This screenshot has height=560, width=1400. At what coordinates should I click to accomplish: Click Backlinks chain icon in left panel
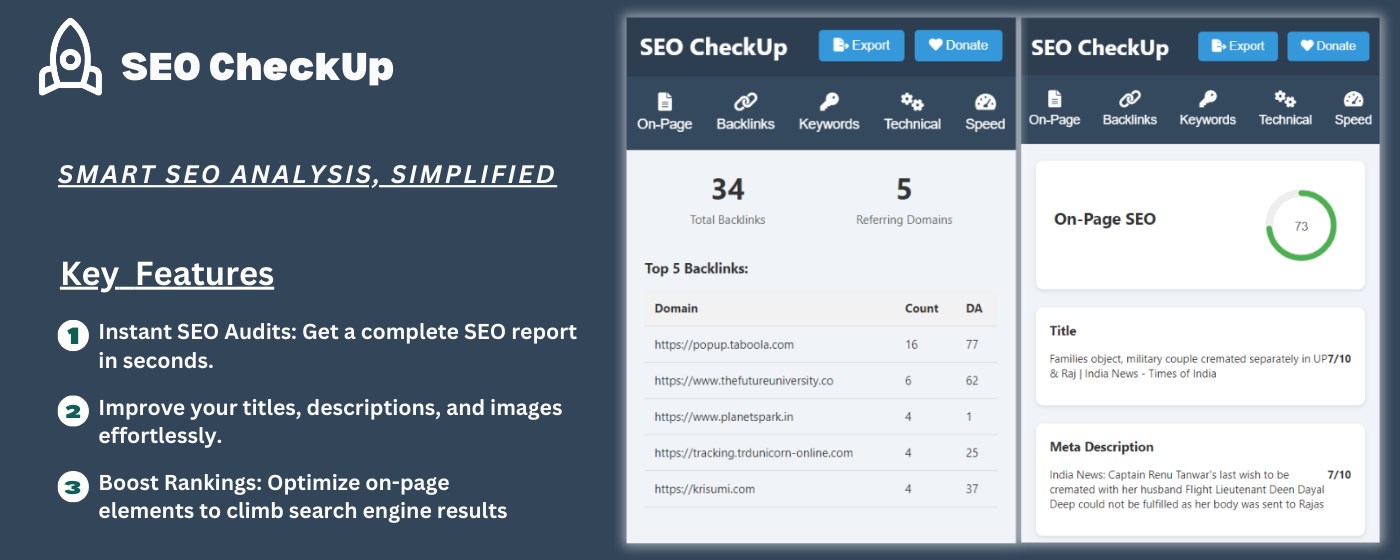point(745,101)
